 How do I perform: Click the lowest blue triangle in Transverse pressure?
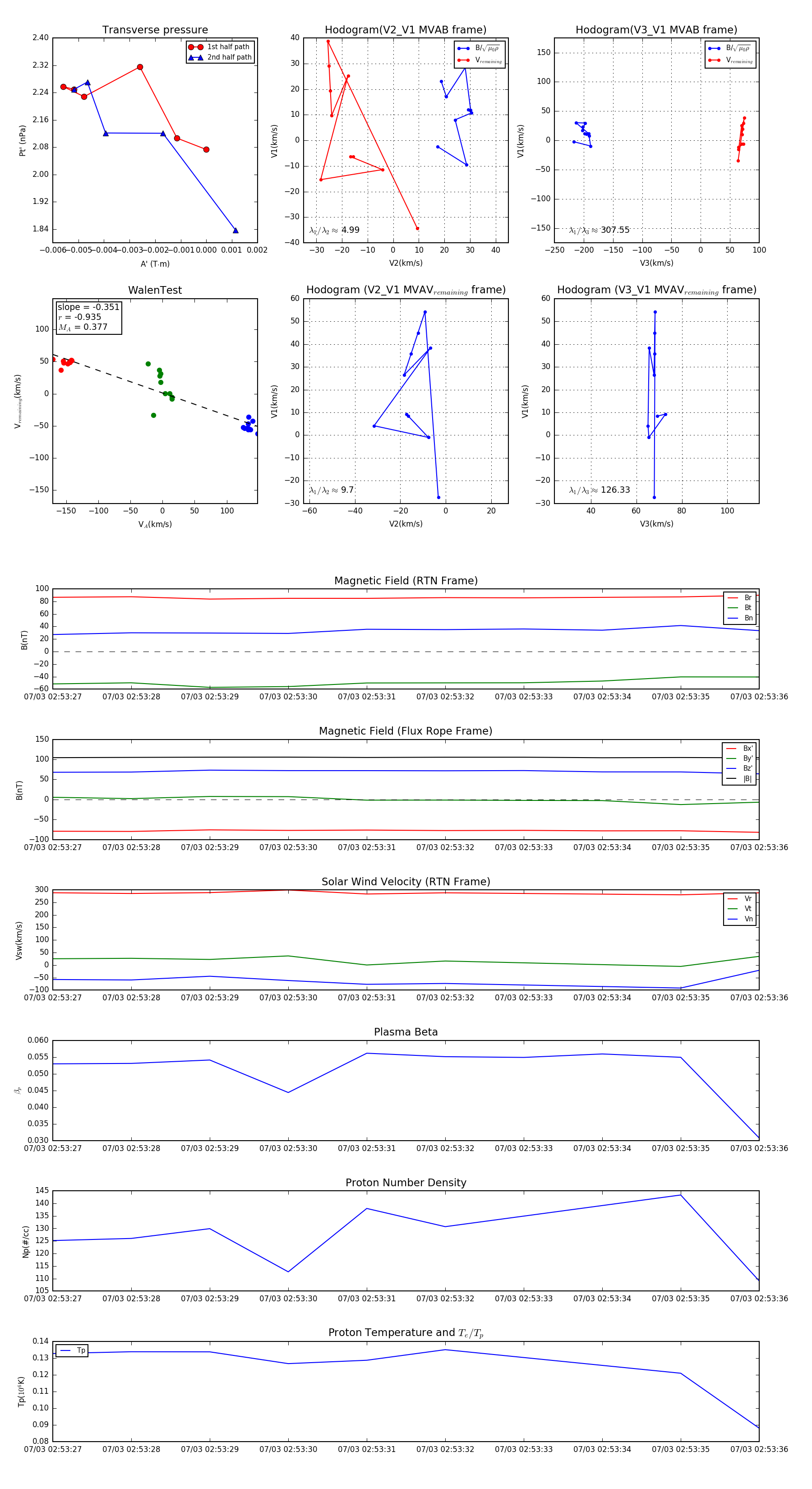235,231
